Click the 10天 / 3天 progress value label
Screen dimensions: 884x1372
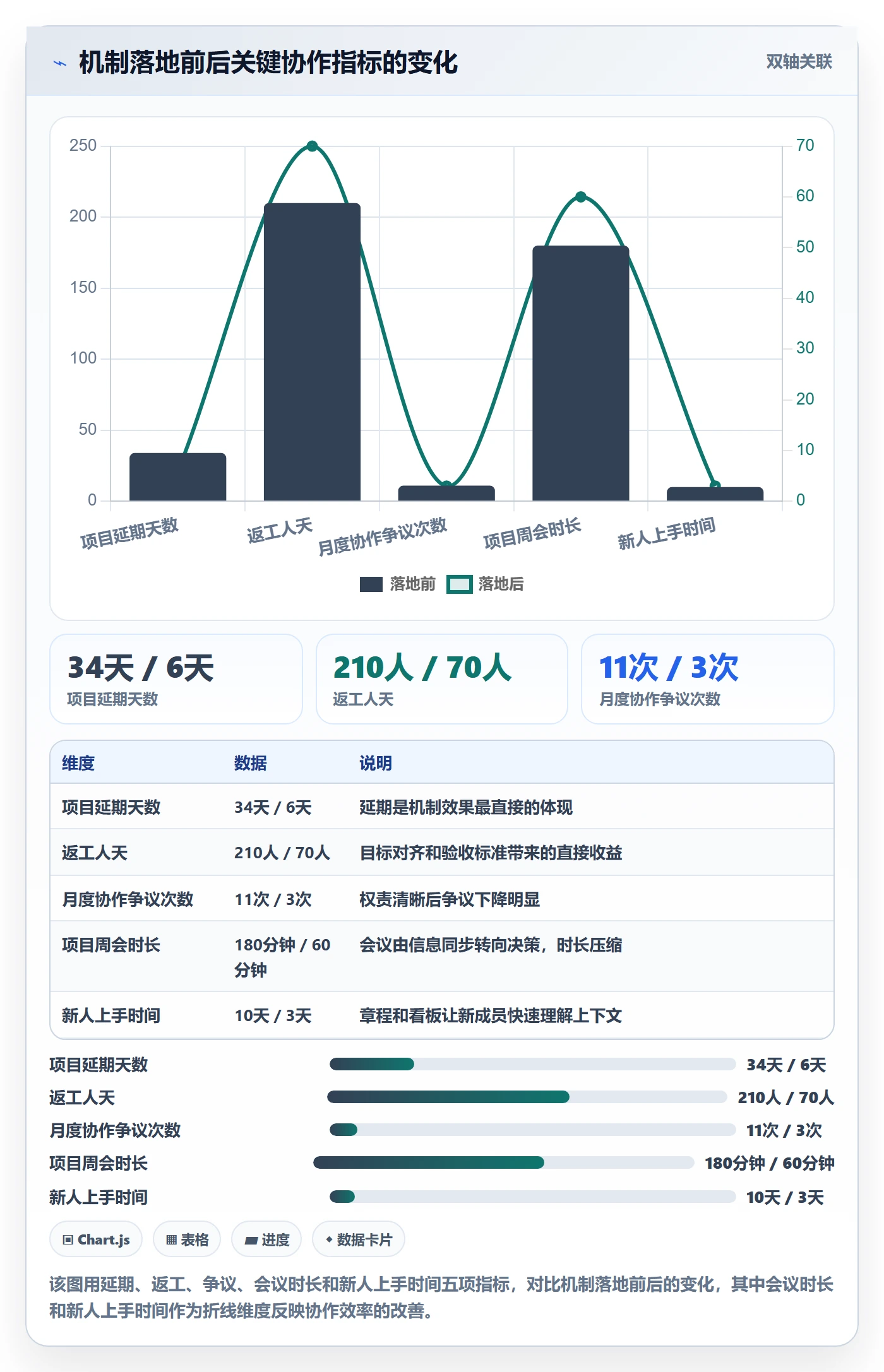(785, 1197)
